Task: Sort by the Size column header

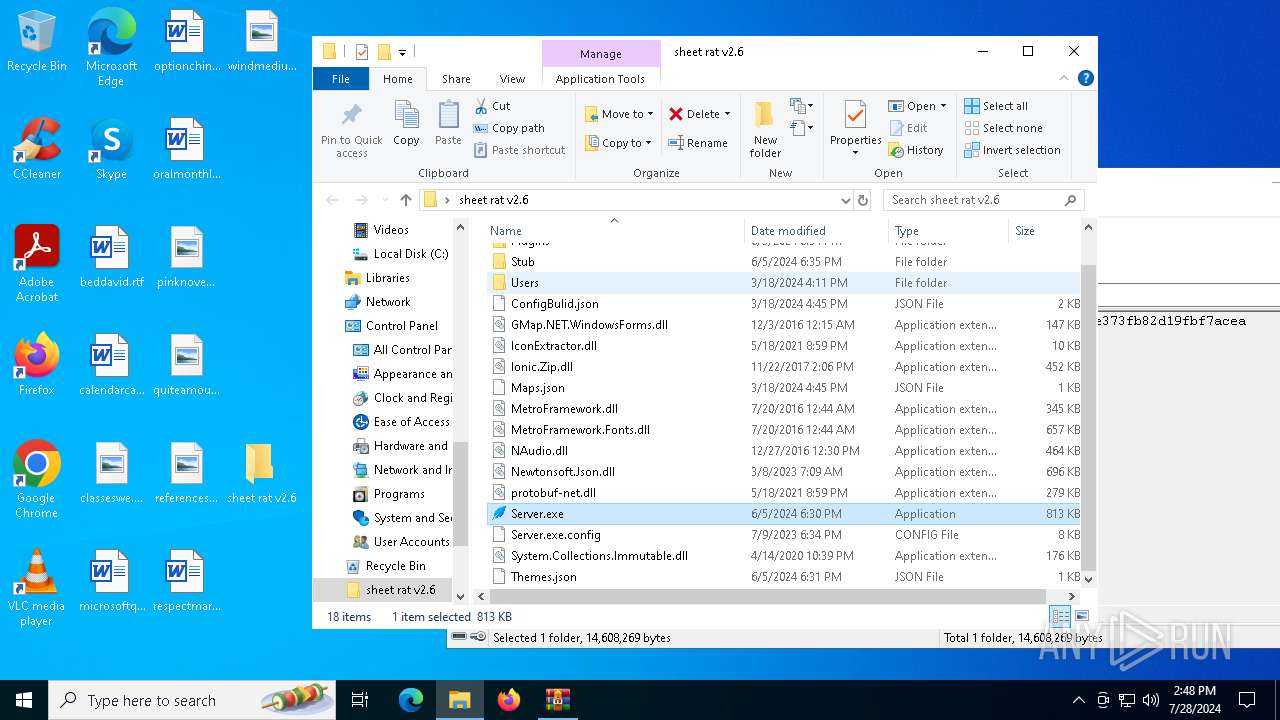Action: tap(1045, 230)
